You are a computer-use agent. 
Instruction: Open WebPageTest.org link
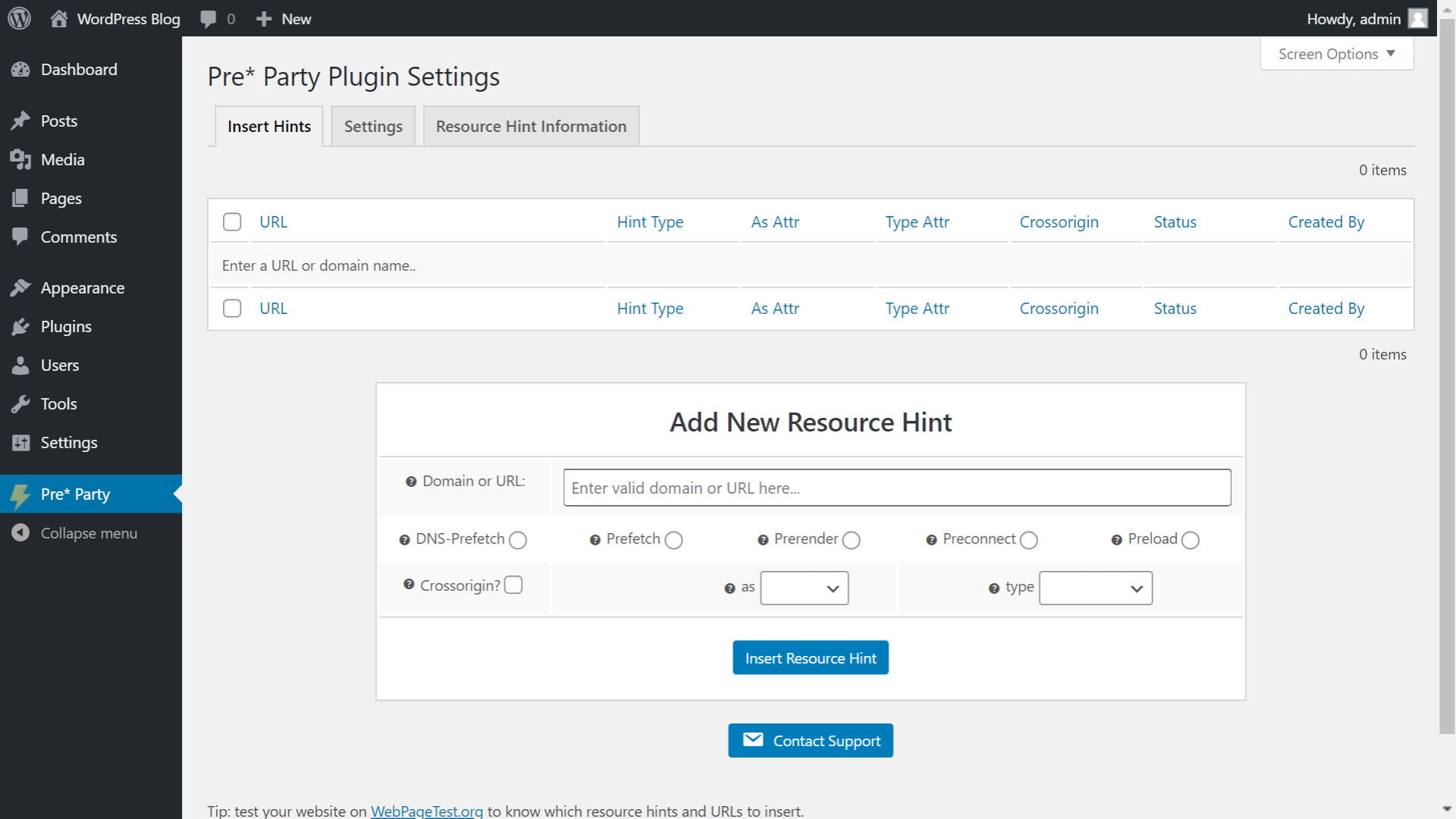tap(427, 811)
